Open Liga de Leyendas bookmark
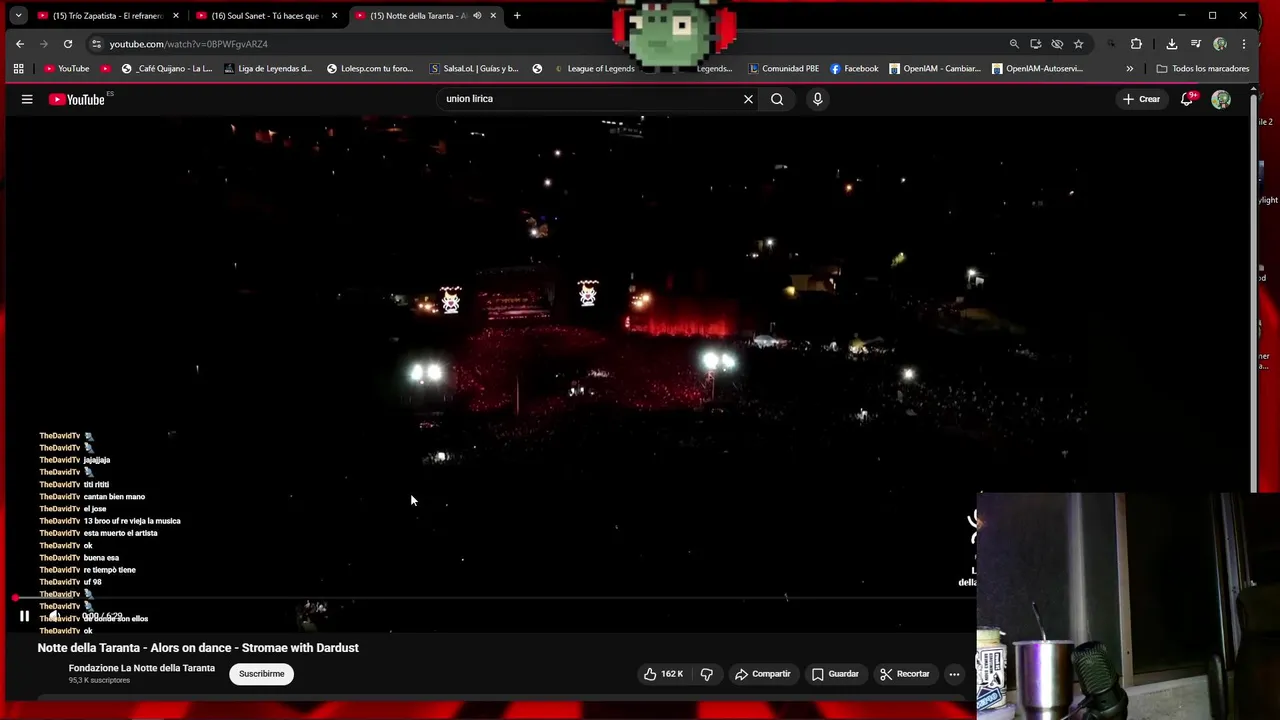The width and height of the screenshot is (1280, 720). 268,69
